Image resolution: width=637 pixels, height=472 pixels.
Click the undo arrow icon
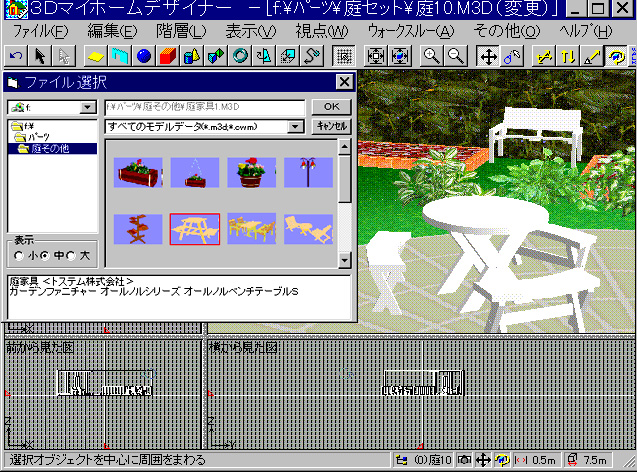pyautogui.click(x=16, y=56)
